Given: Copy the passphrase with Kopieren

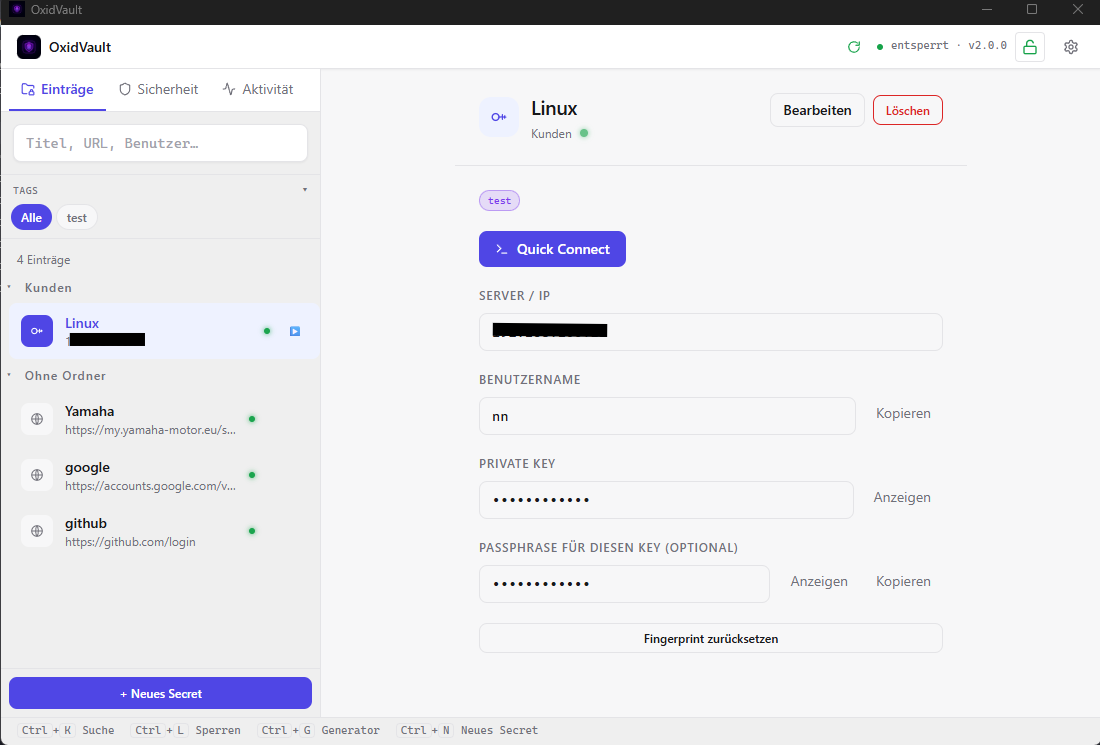Looking at the screenshot, I should click(903, 582).
